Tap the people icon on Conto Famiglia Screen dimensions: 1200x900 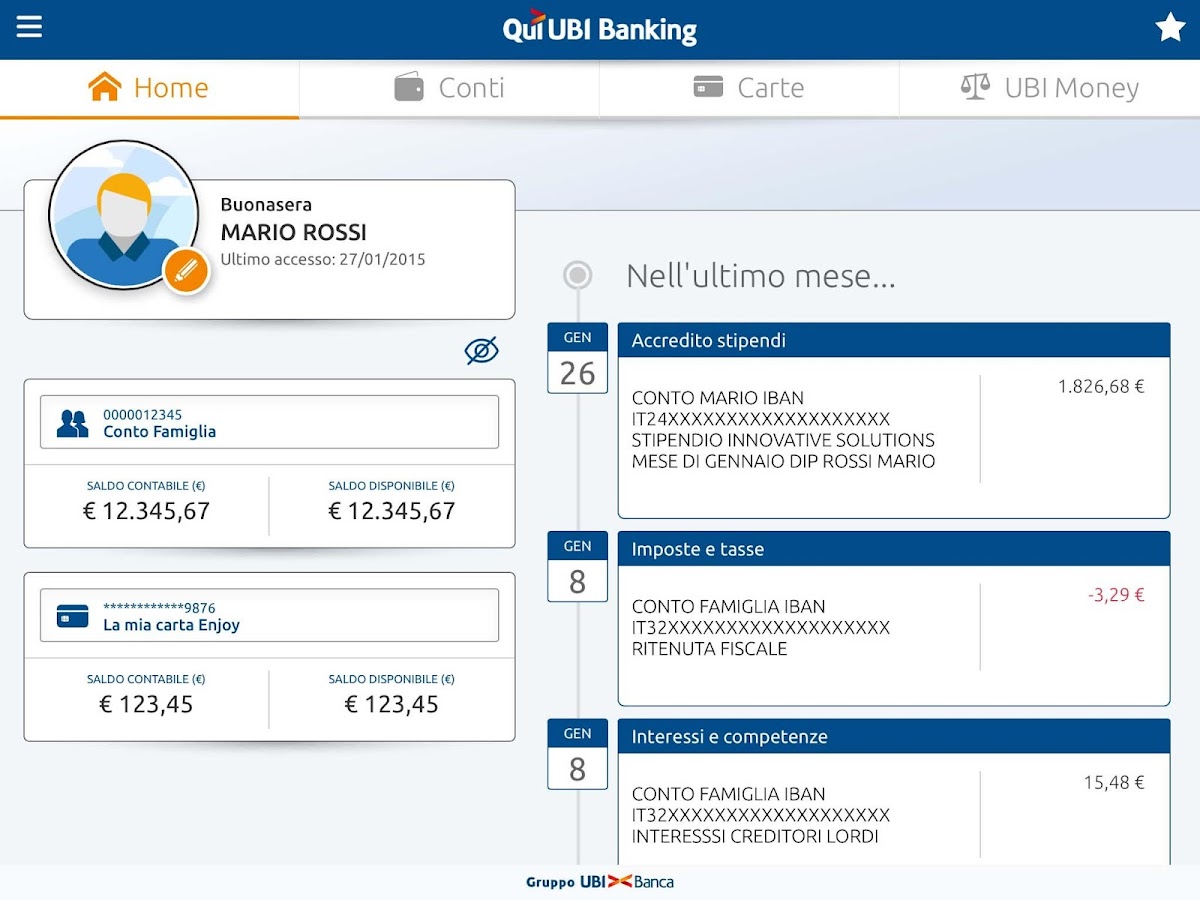(x=73, y=424)
